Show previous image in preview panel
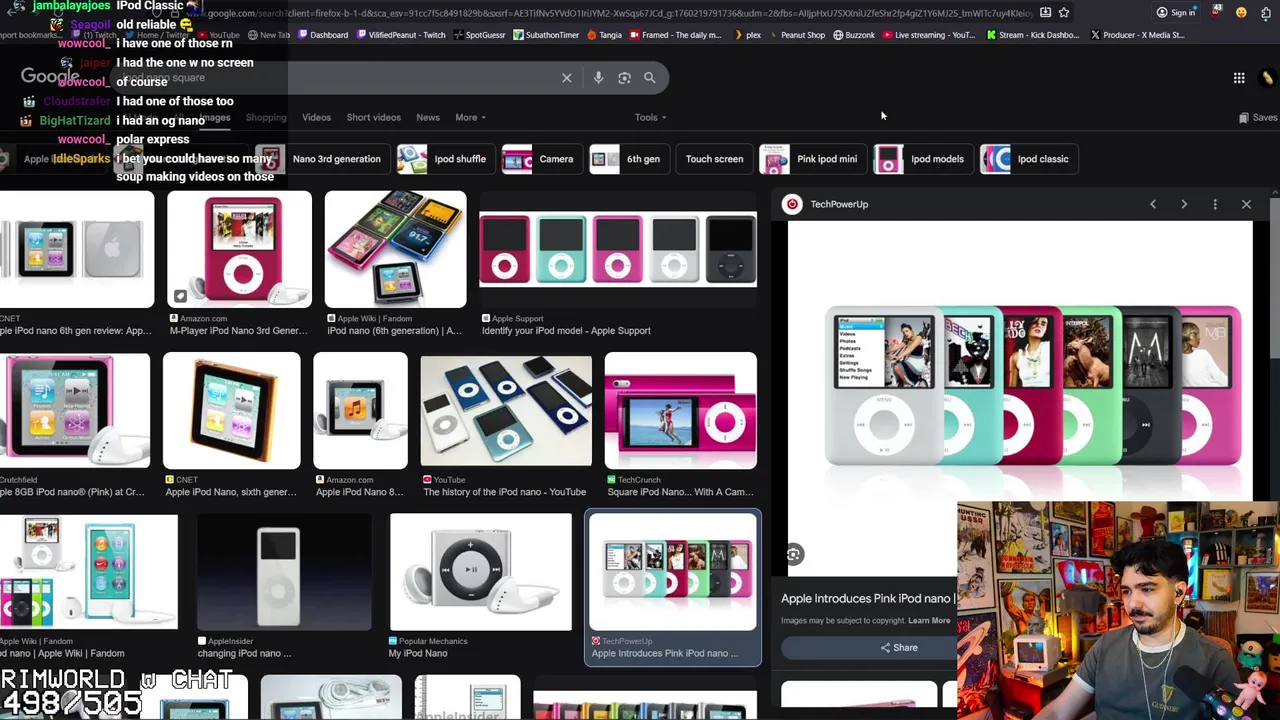Viewport: 1280px width, 720px height. [x=1153, y=204]
